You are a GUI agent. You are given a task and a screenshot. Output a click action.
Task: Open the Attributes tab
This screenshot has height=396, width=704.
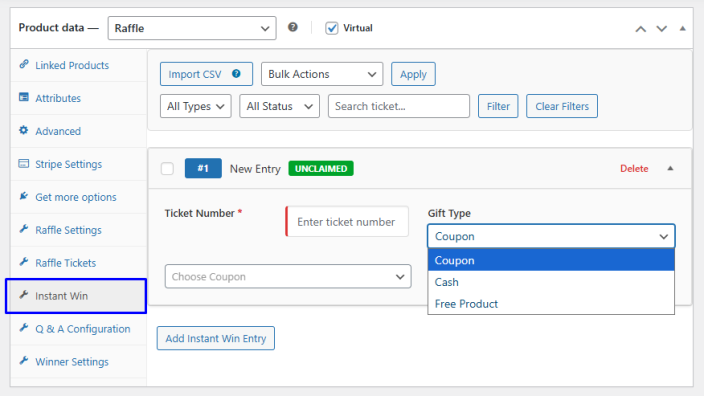[79, 98]
